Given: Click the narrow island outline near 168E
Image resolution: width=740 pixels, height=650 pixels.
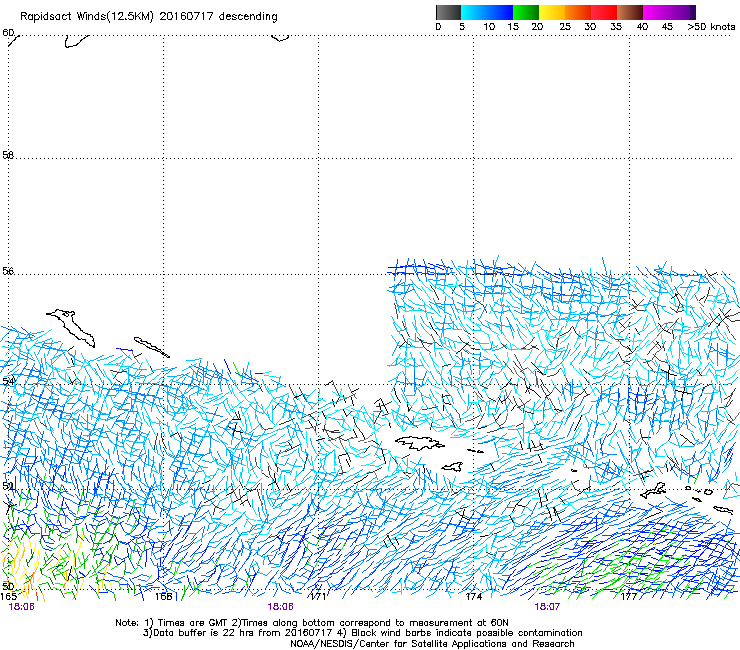Looking at the screenshot, I should (x=151, y=347).
